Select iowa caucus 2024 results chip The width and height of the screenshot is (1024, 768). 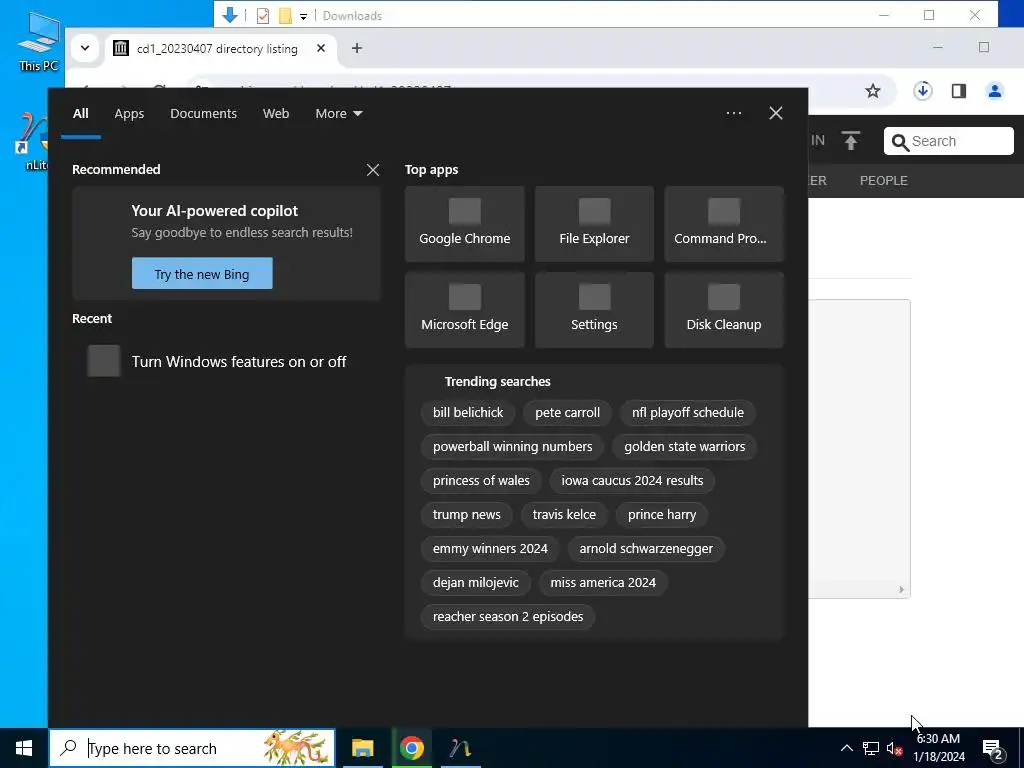[x=632, y=481]
